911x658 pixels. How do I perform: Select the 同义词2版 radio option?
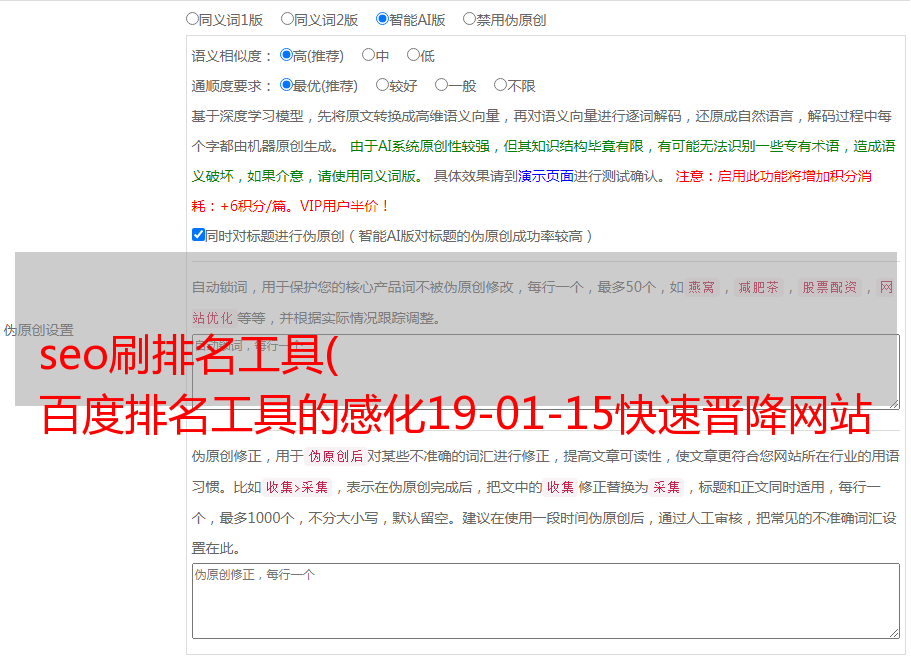click(x=287, y=19)
